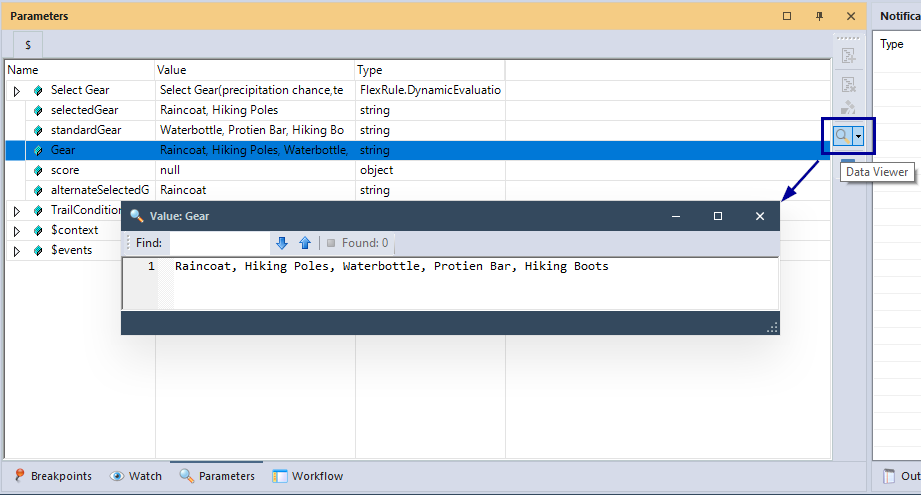Click the score parameter icon
The width and height of the screenshot is (921, 495).
tap(38, 170)
